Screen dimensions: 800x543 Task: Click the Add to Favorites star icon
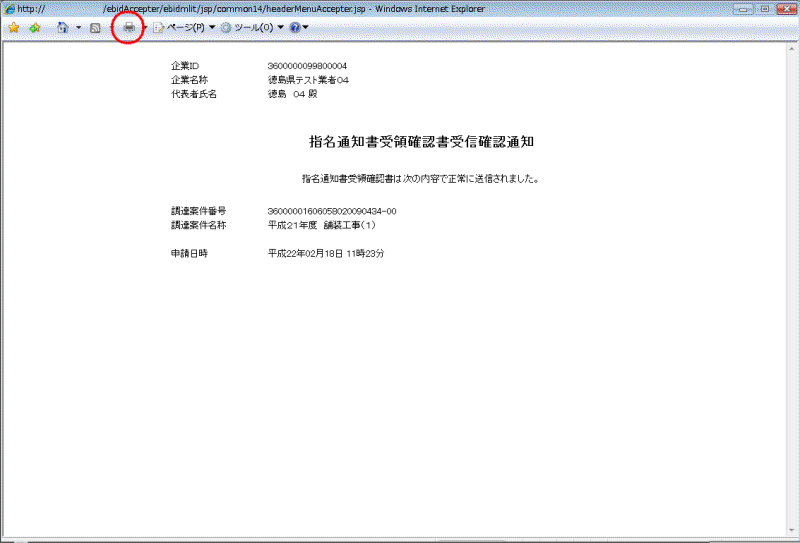35,27
